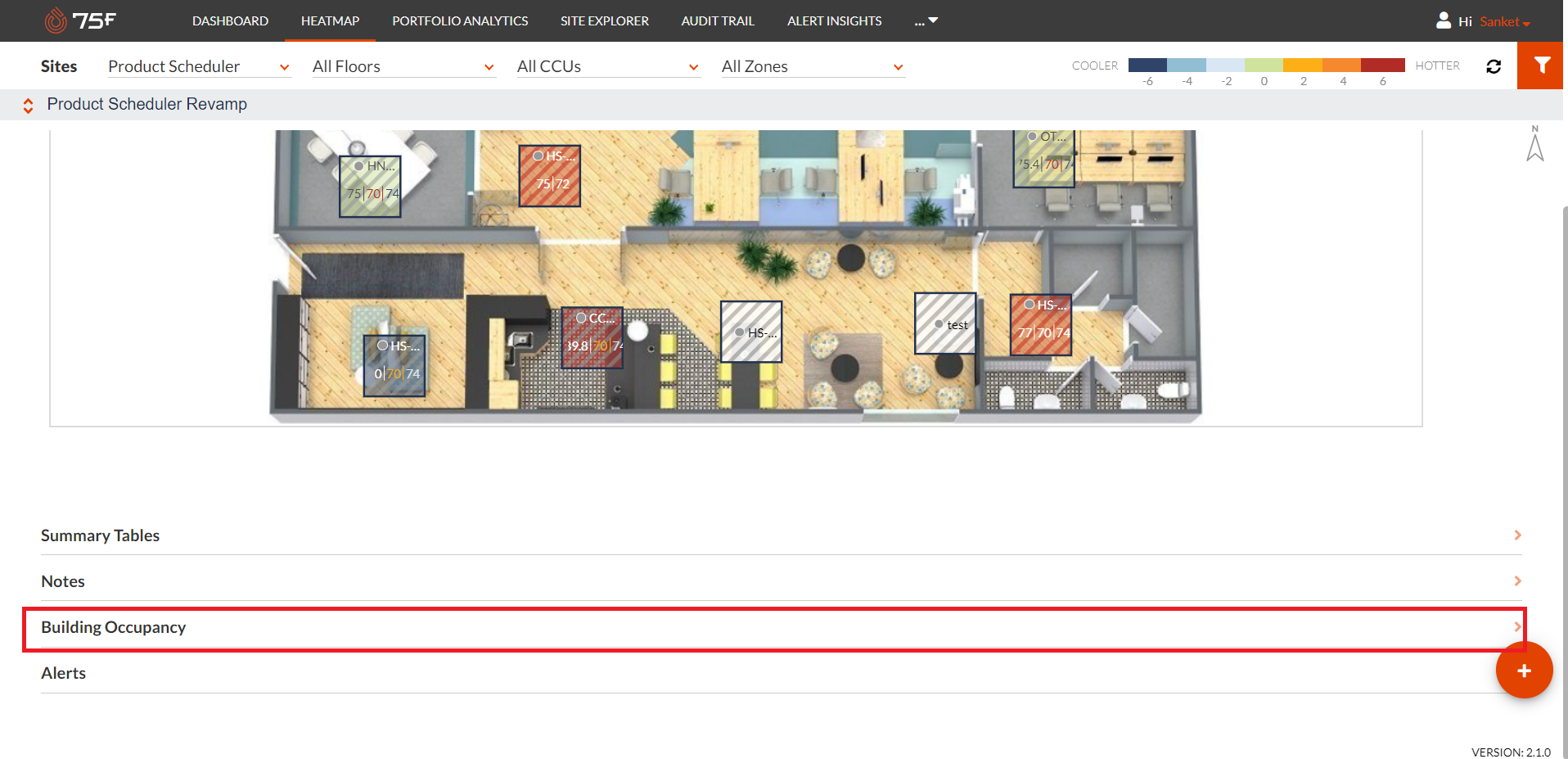Screen dimensions: 1568x759
Task: Open the Sanket user dropdown
Action: coord(1505,21)
